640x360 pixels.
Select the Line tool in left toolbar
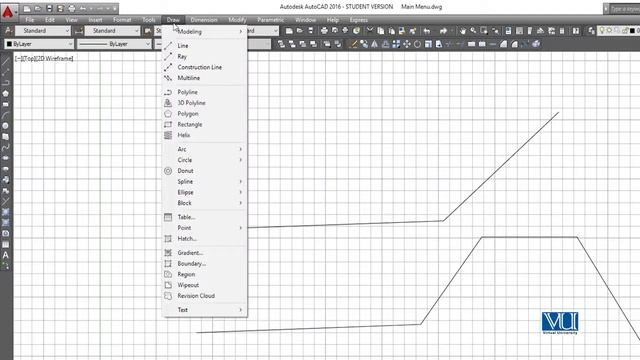(x=5, y=62)
